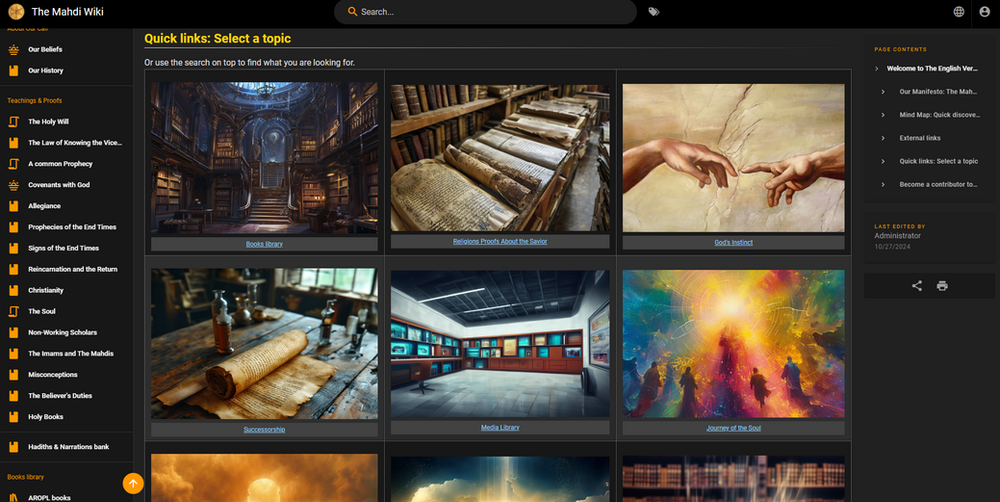This screenshot has width=1000, height=502.
Task: Click the media room shelves thumbnail
Action: coord(500,343)
